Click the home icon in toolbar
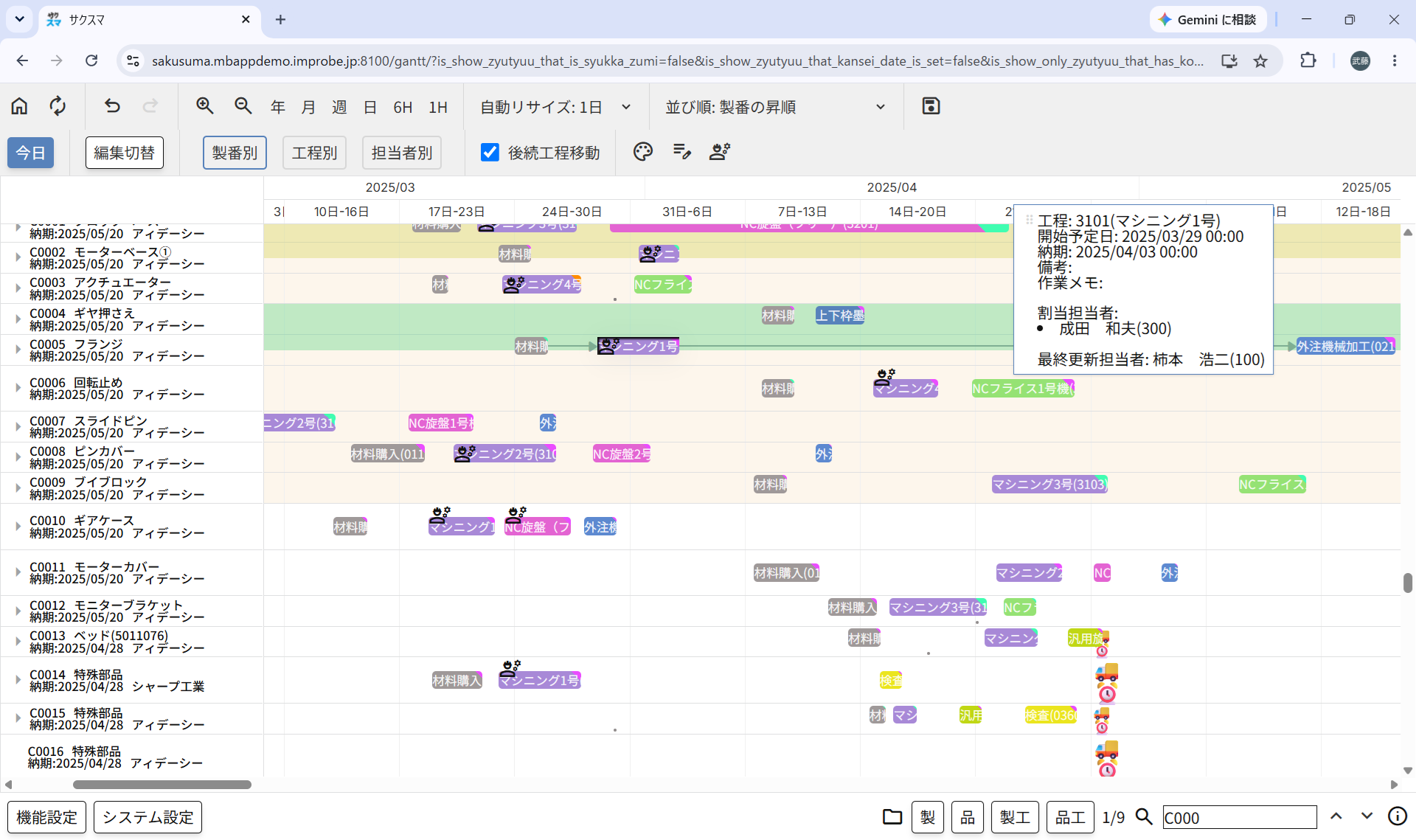1416x840 pixels. (19, 107)
